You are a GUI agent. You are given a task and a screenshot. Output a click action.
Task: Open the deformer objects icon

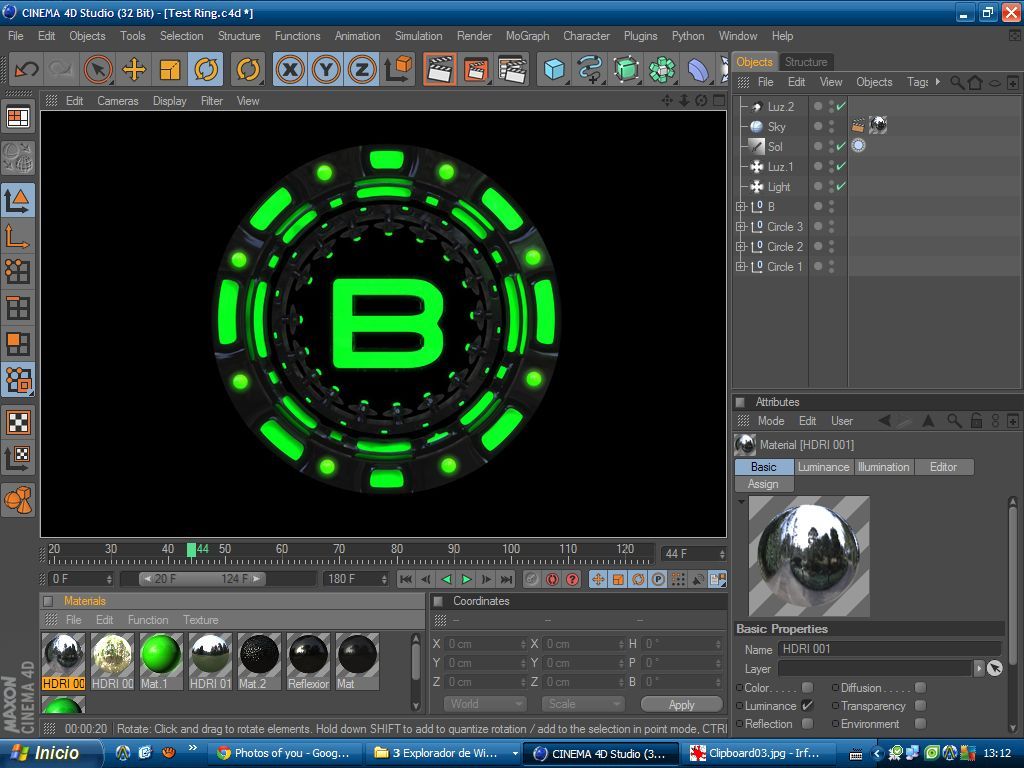(697, 69)
